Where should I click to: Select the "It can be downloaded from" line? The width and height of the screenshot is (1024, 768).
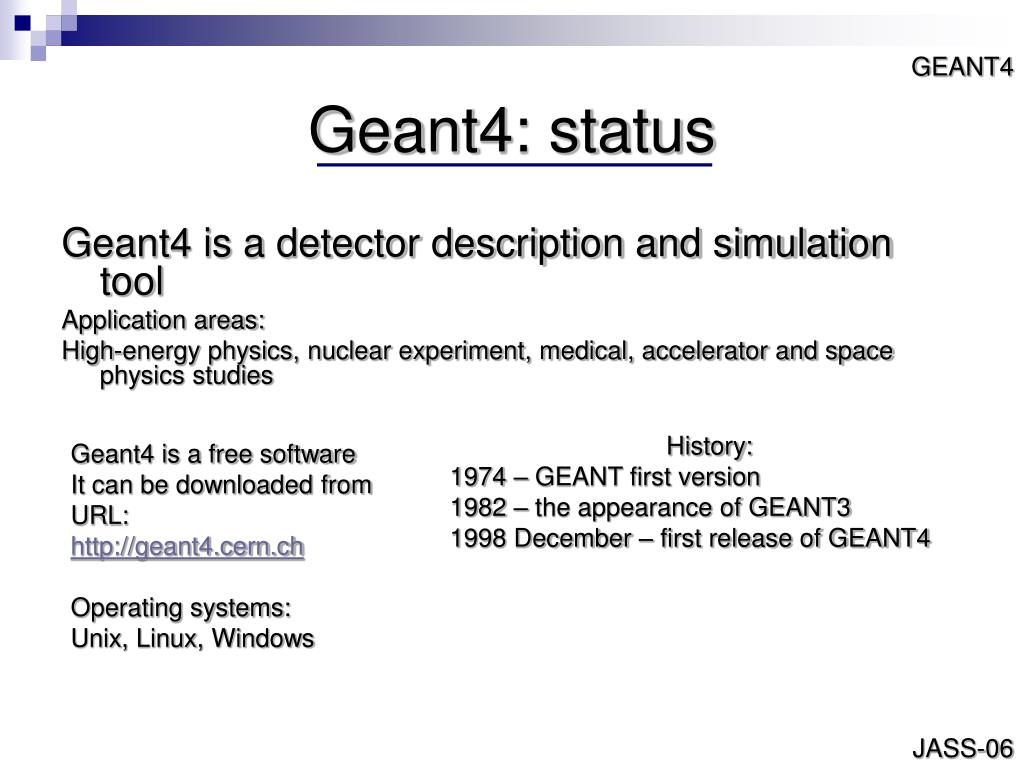pyautogui.click(x=221, y=485)
